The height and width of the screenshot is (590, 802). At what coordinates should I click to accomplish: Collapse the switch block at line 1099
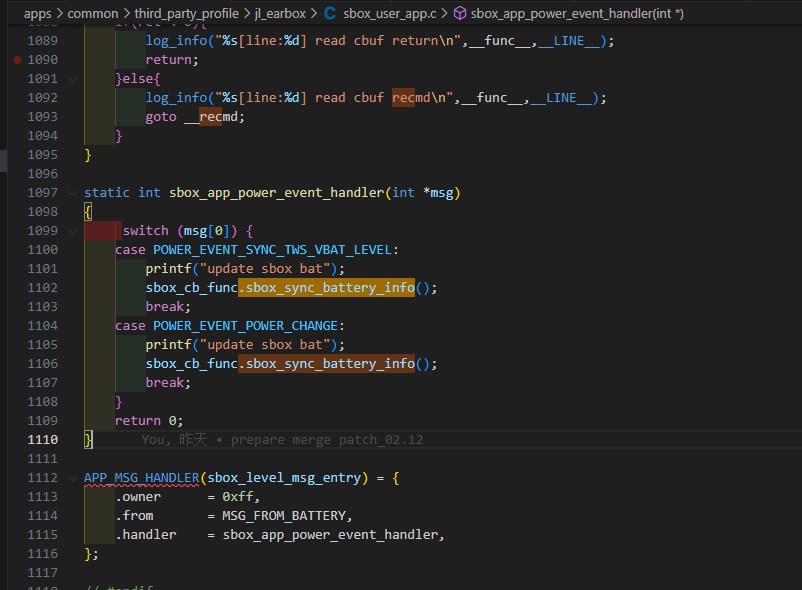tap(73, 231)
